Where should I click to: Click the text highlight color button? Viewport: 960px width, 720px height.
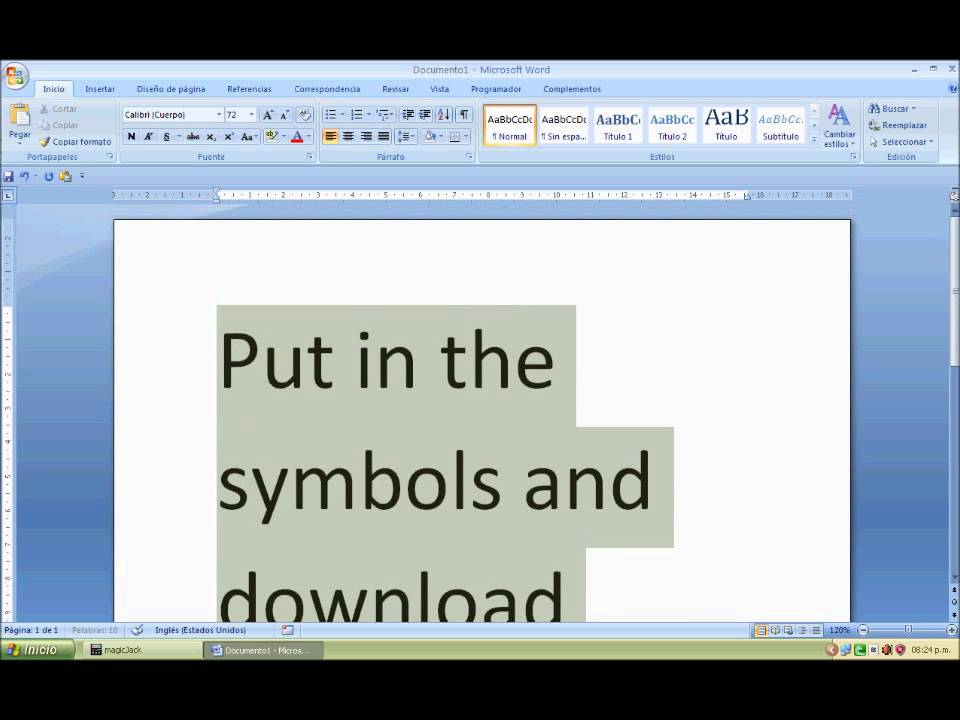271,137
